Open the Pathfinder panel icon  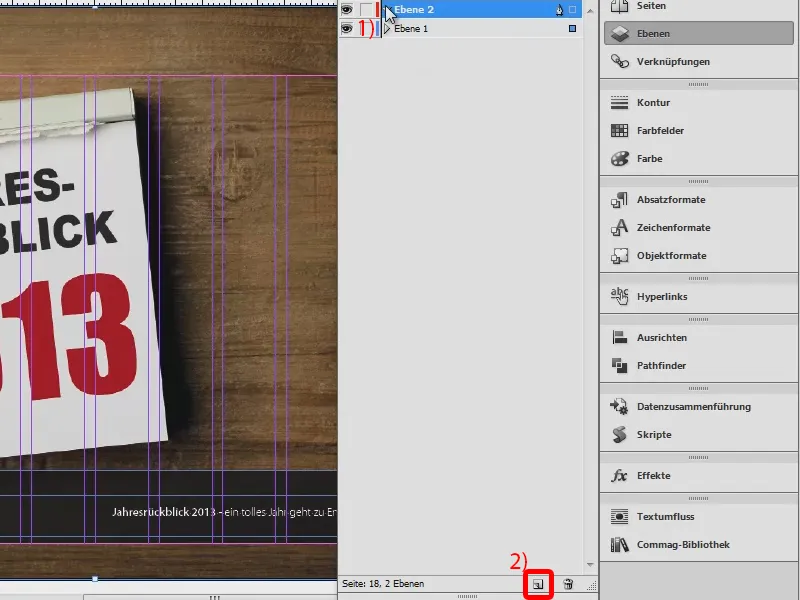point(619,365)
